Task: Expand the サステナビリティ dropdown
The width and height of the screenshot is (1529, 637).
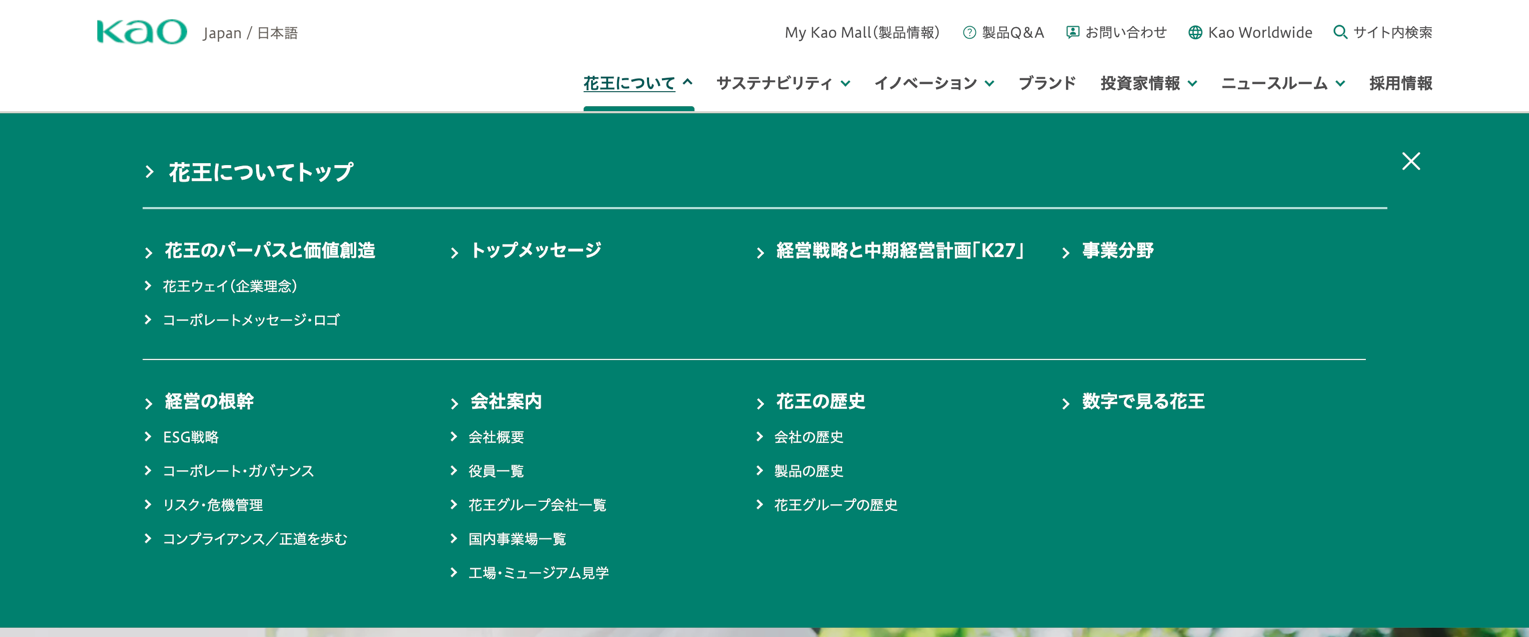Action: (782, 83)
